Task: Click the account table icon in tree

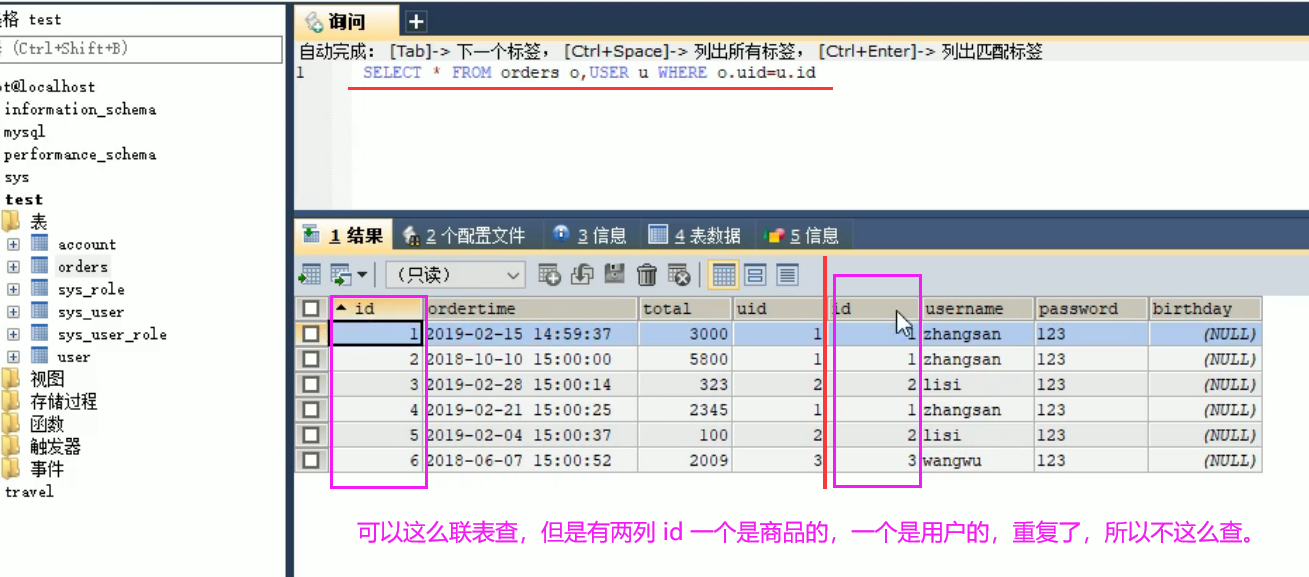Action: (40, 243)
